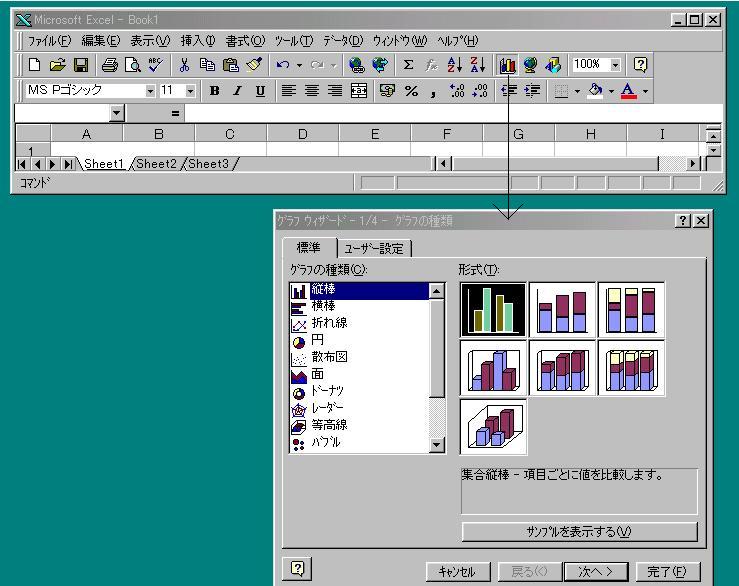739x586 pixels.
Task: Click the 次へ > button
Action: (x=596, y=572)
